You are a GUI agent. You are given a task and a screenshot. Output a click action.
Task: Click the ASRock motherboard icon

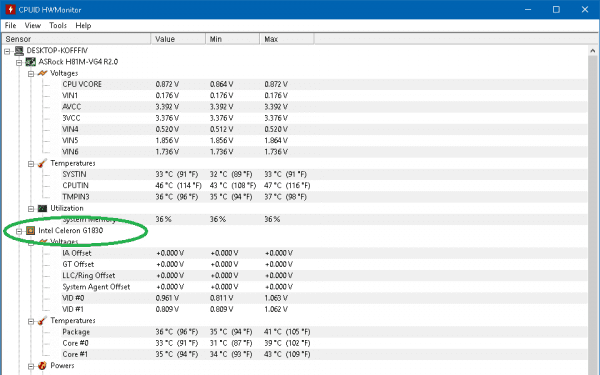tap(31, 62)
